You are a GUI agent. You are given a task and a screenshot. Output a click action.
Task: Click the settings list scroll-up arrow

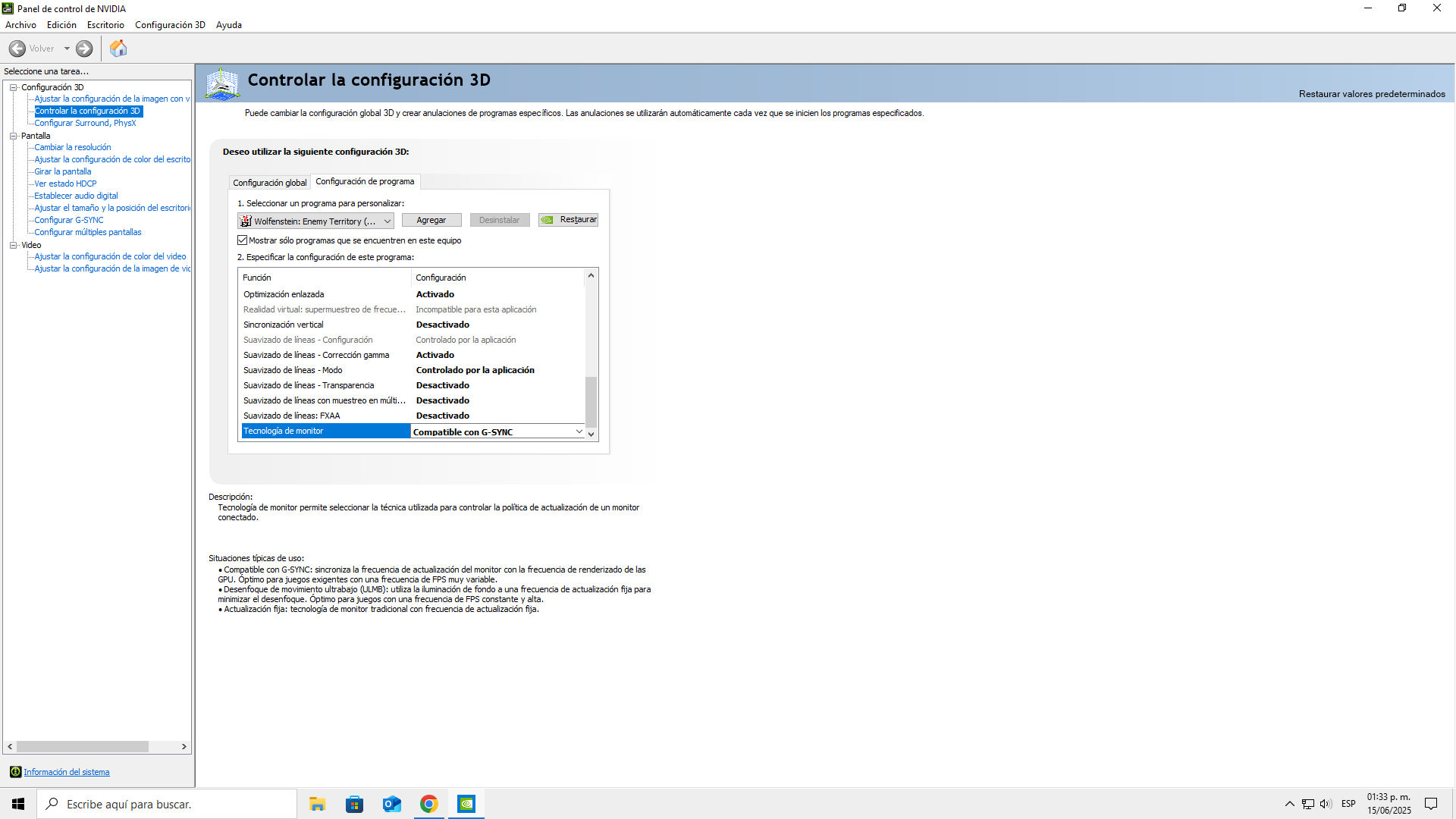591,275
